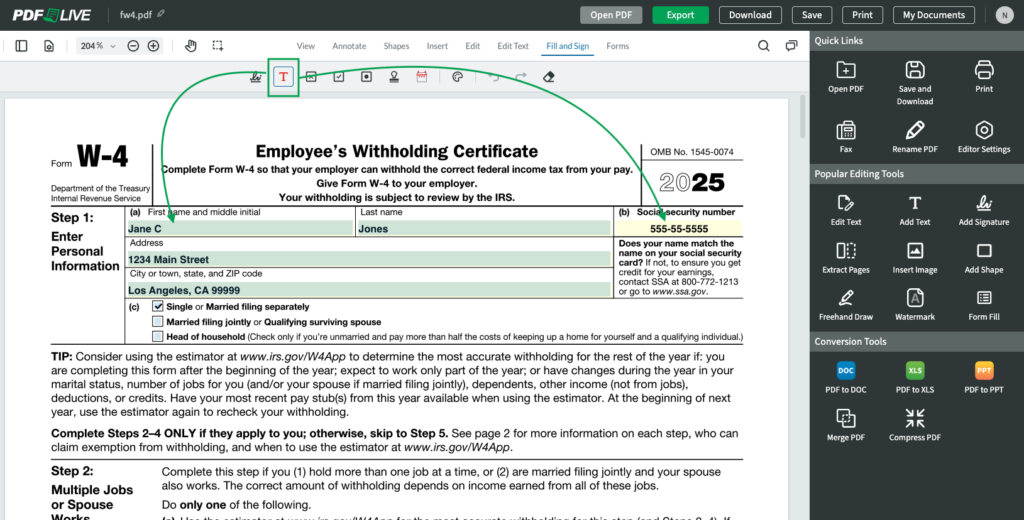Click the First name field containing Jane C
Viewport: 1024px width, 520px height.
point(239,228)
